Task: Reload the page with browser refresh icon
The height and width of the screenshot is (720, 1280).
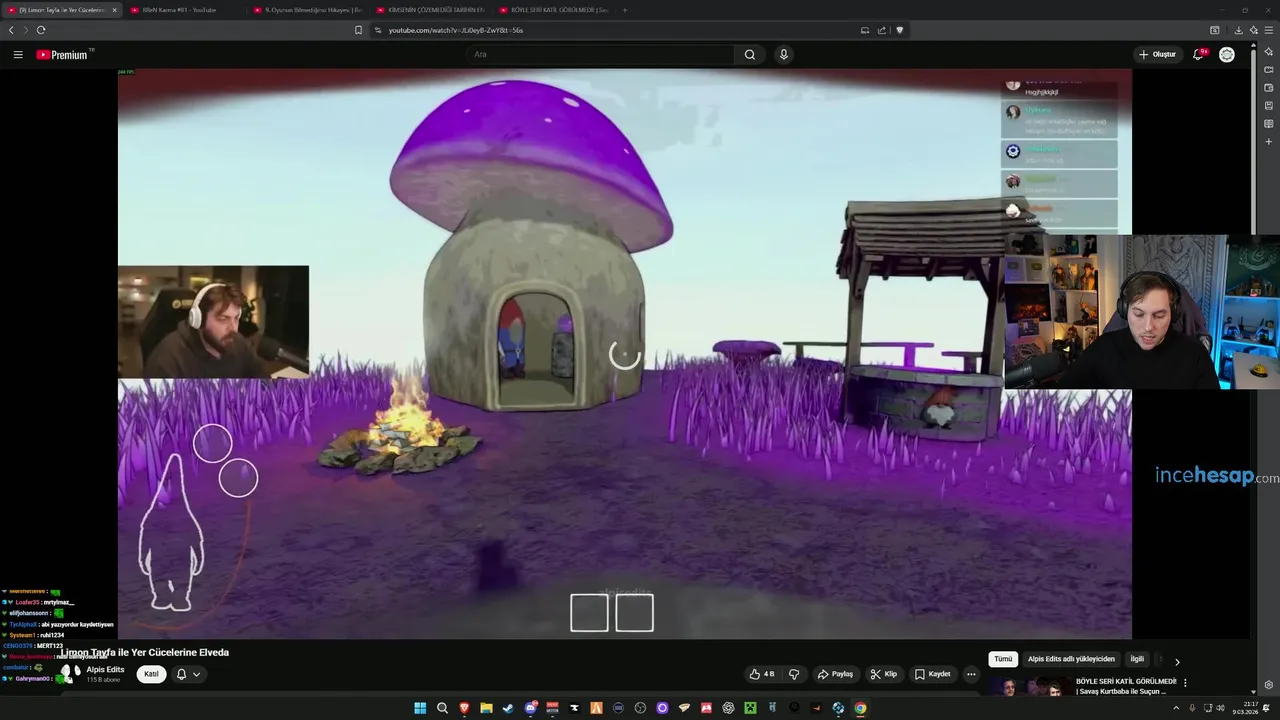Action: click(x=41, y=30)
